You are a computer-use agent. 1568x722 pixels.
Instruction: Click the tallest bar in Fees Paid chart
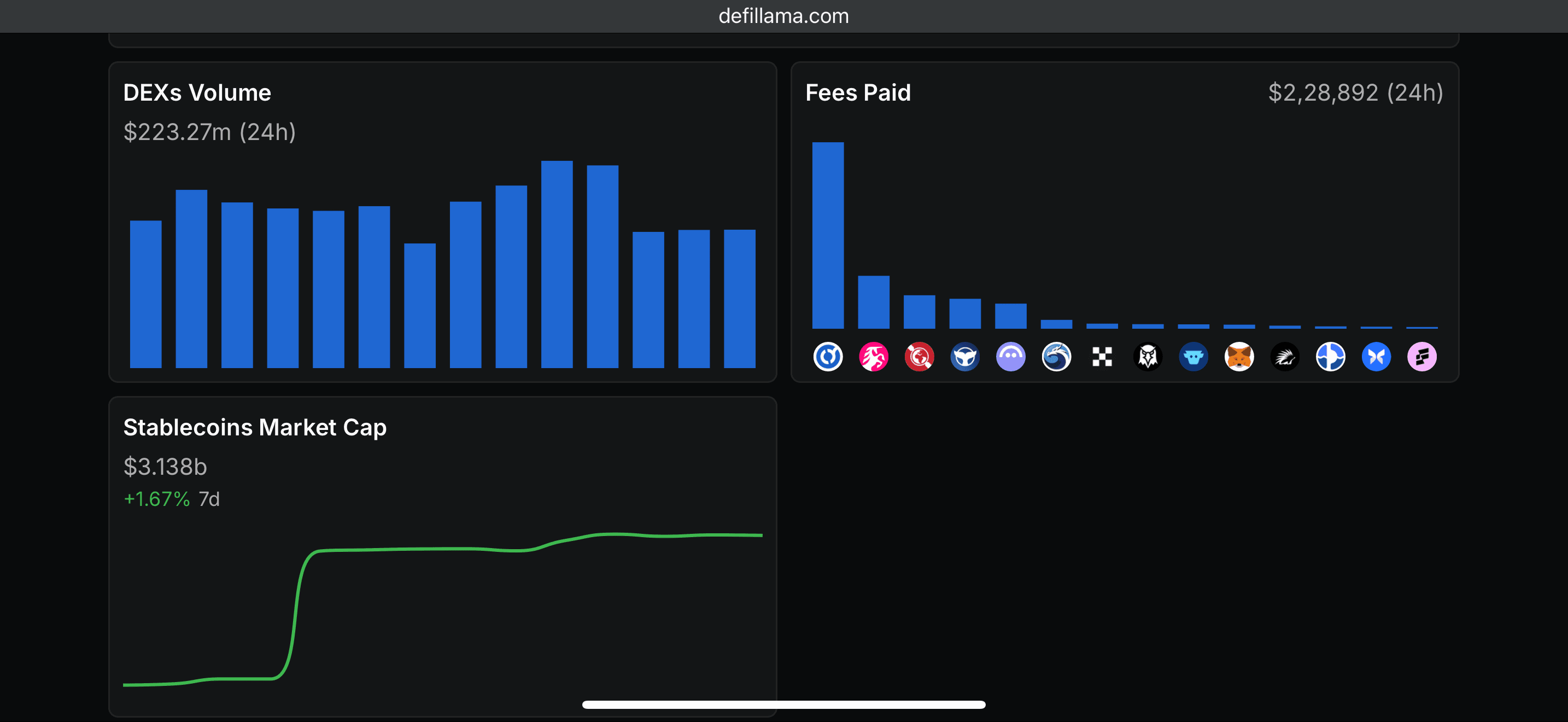tap(828, 235)
